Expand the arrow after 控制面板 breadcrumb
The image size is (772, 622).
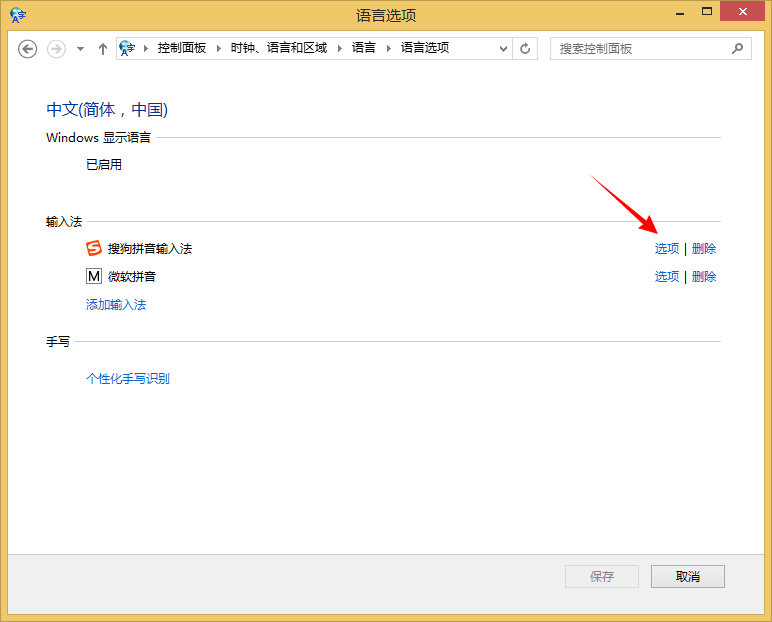[x=219, y=48]
